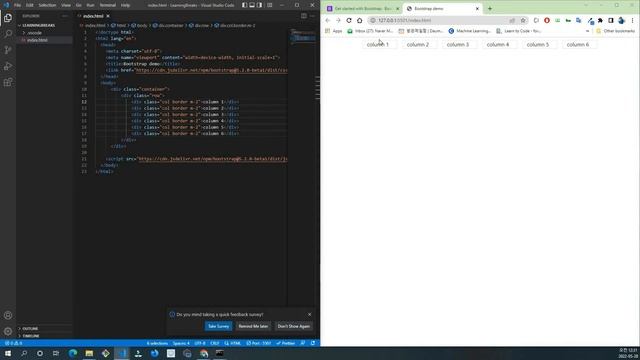Click the Take Survey button
The image size is (640, 360).
(x=219, y=326)
